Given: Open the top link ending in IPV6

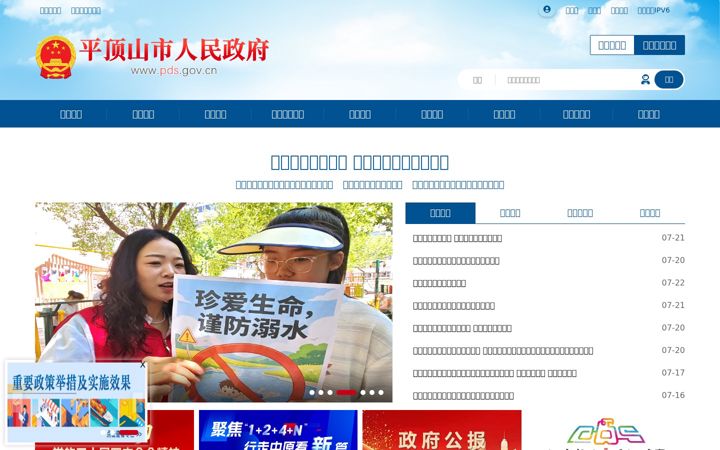Looking at the screenshot, I should pos(653,10).
